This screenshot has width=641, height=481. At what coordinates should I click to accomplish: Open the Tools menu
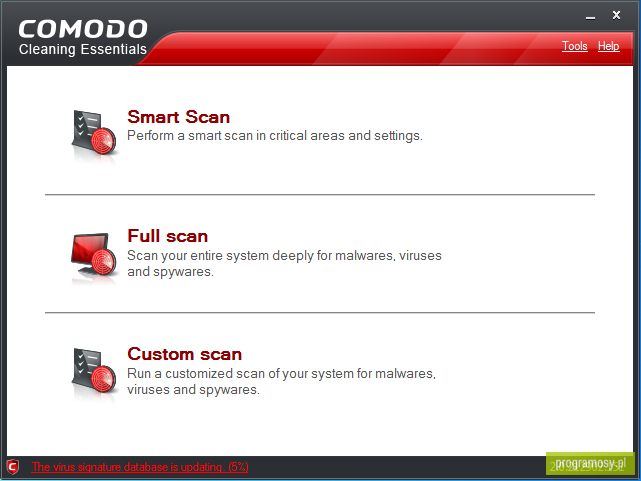(x=574, y=46)
